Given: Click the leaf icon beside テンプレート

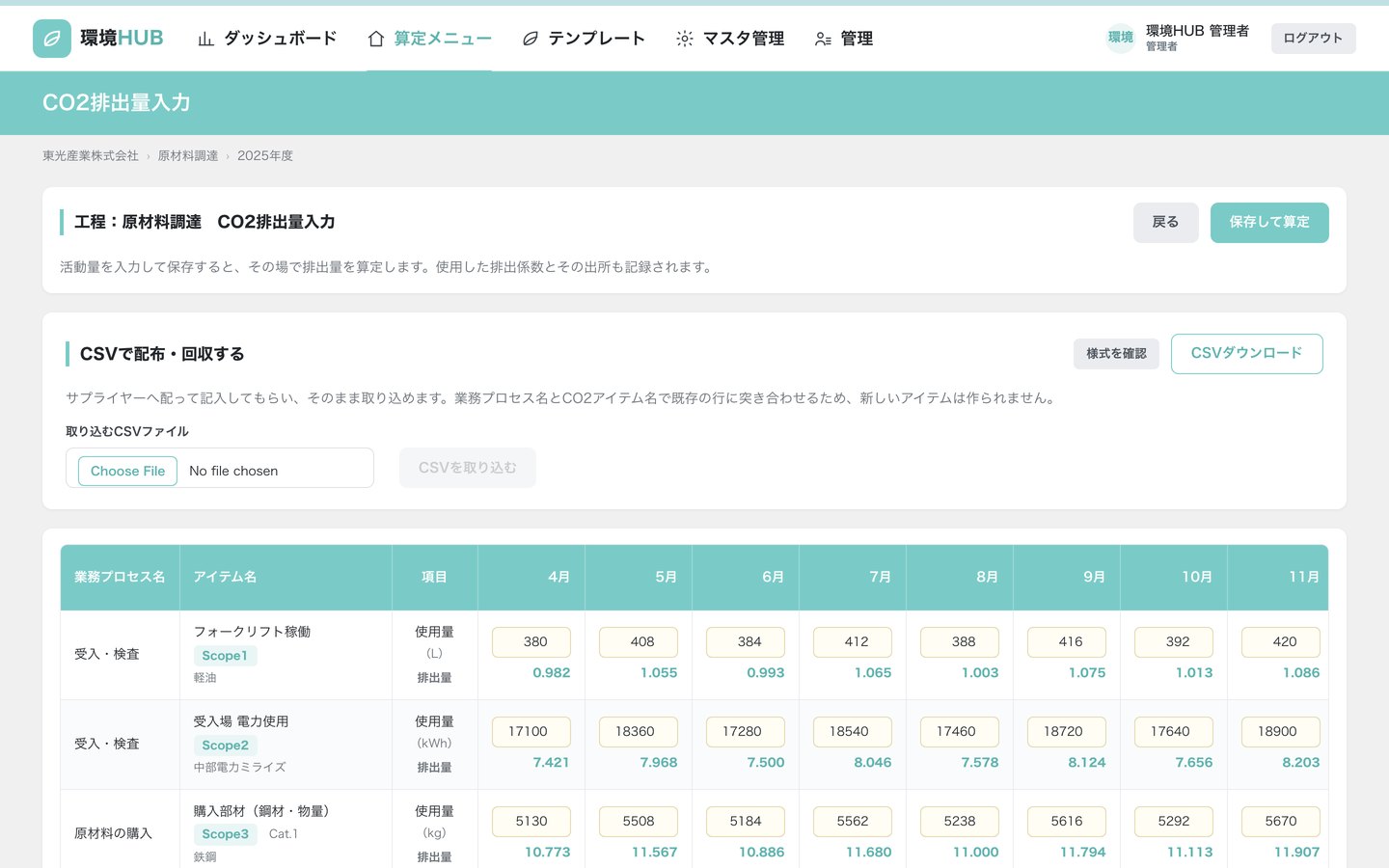Looking at the screenshot, I should coord(531,39).
